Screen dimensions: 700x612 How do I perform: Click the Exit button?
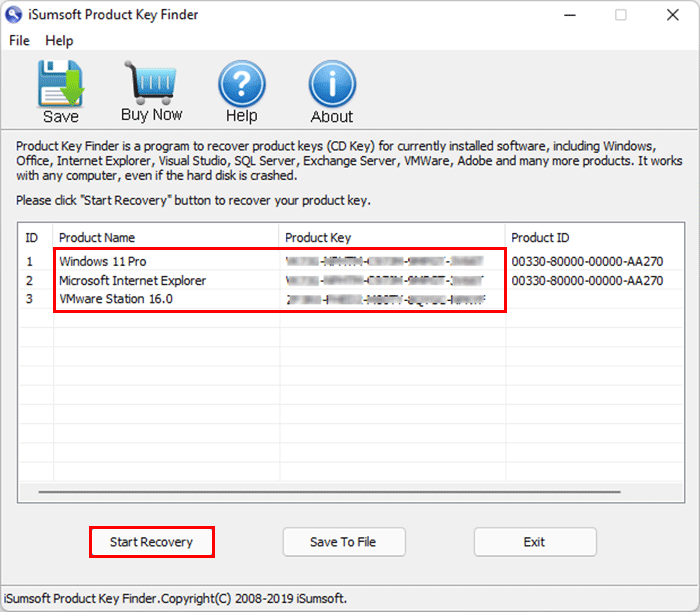[535, 542]
